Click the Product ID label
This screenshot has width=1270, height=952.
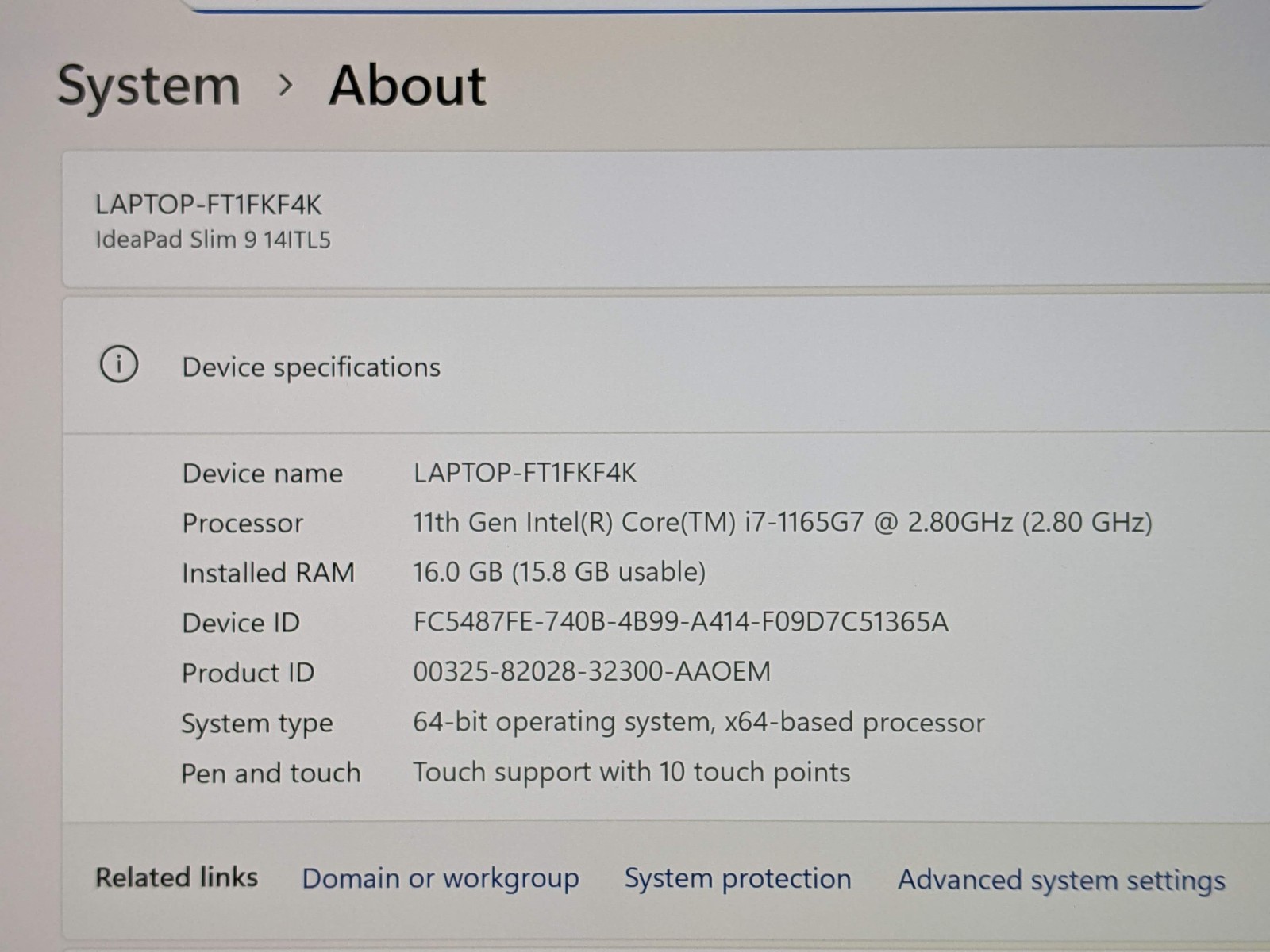point(248,673)
